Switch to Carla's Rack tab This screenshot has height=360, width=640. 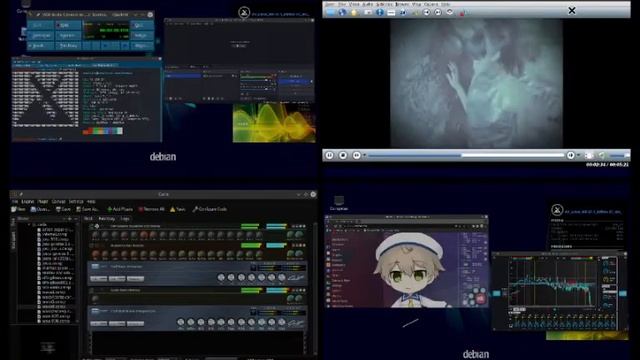pyautogui.click(x=88, y=219)
